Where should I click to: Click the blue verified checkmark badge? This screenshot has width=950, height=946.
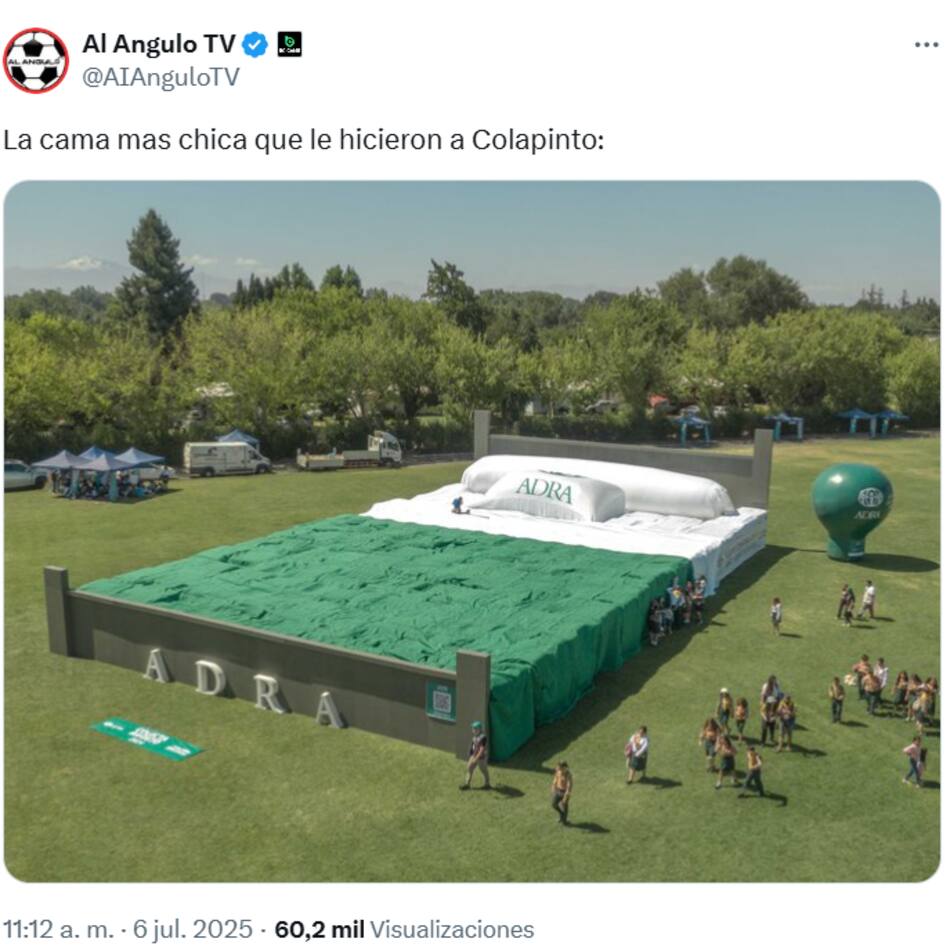coord(255,45)
